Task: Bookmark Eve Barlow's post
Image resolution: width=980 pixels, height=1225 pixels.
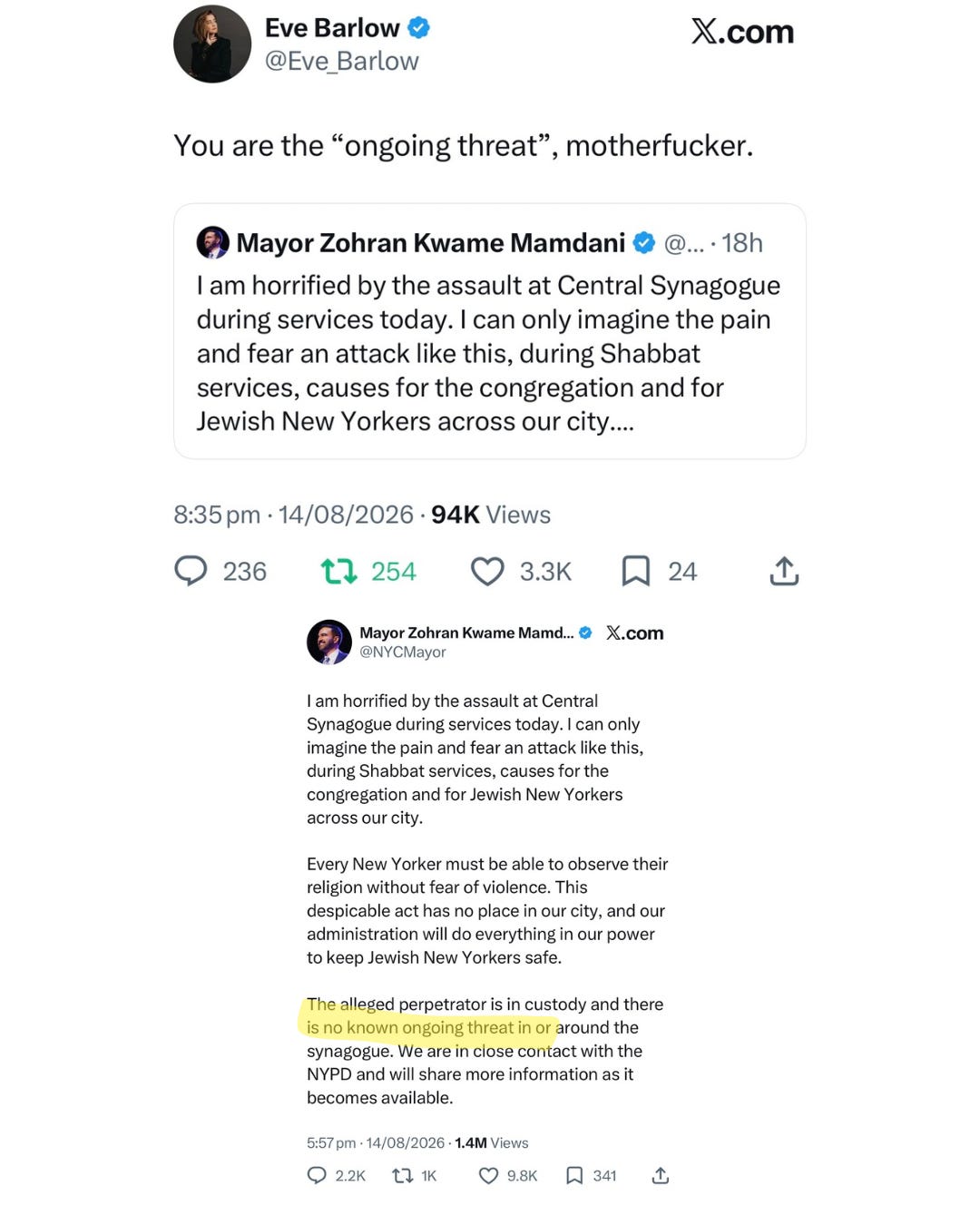Action: tap(636, 571)
